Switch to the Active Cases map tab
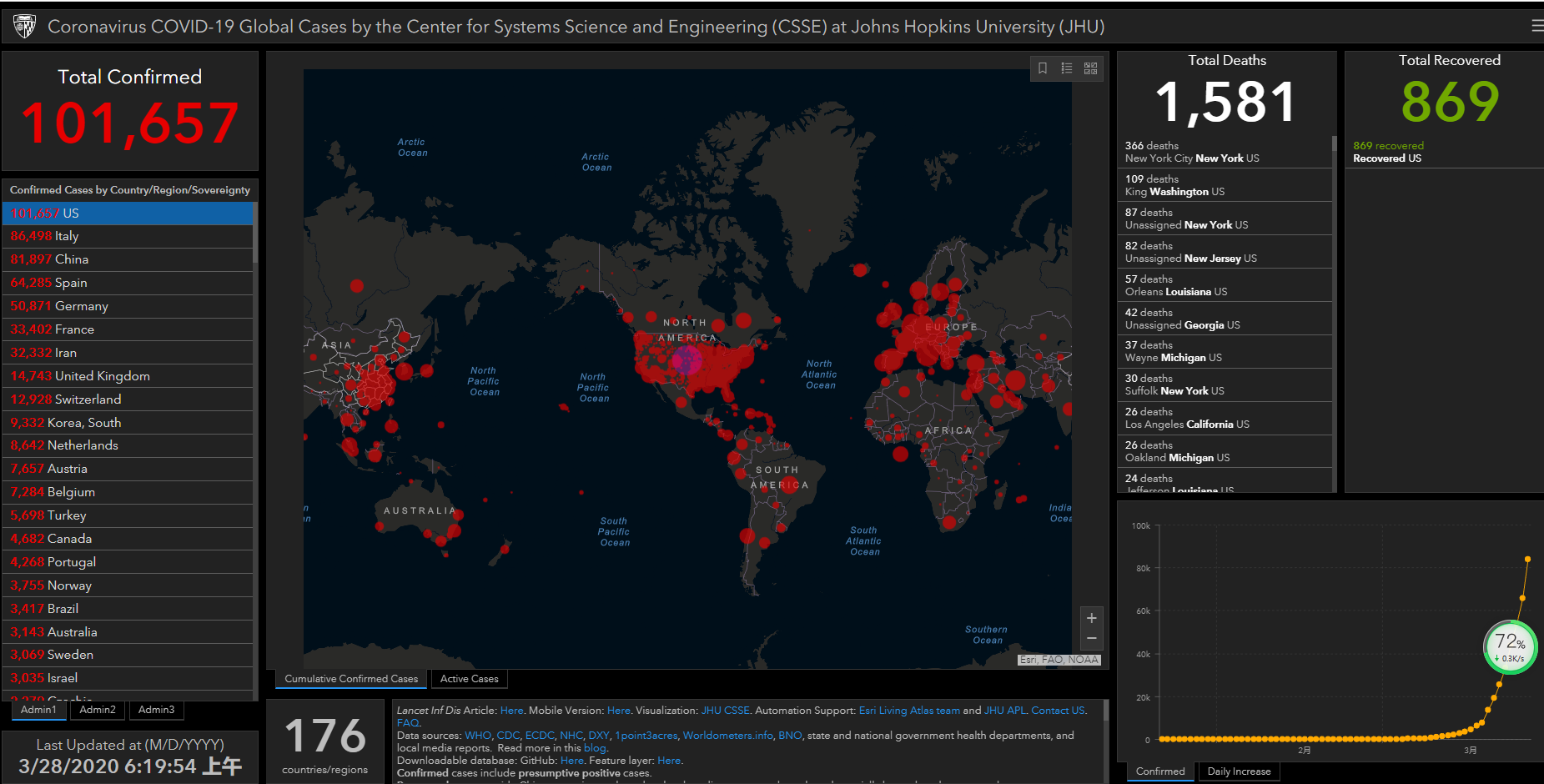Viewport: 1544px width, 784px height. [x=469, y=679]
